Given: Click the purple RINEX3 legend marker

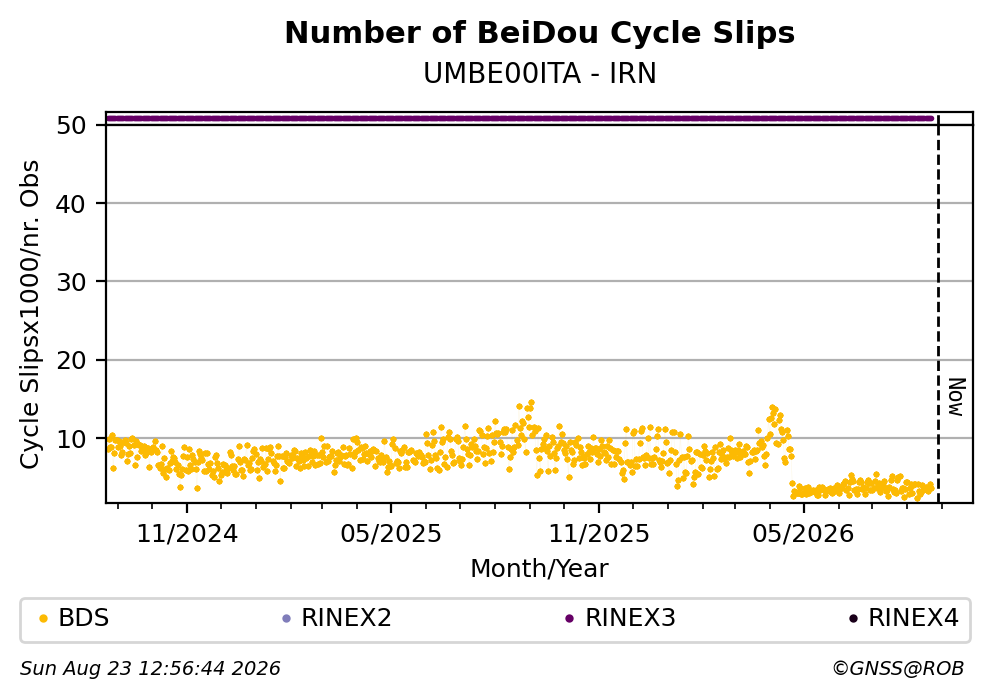Looking at the screenshot, I should 569,619.
